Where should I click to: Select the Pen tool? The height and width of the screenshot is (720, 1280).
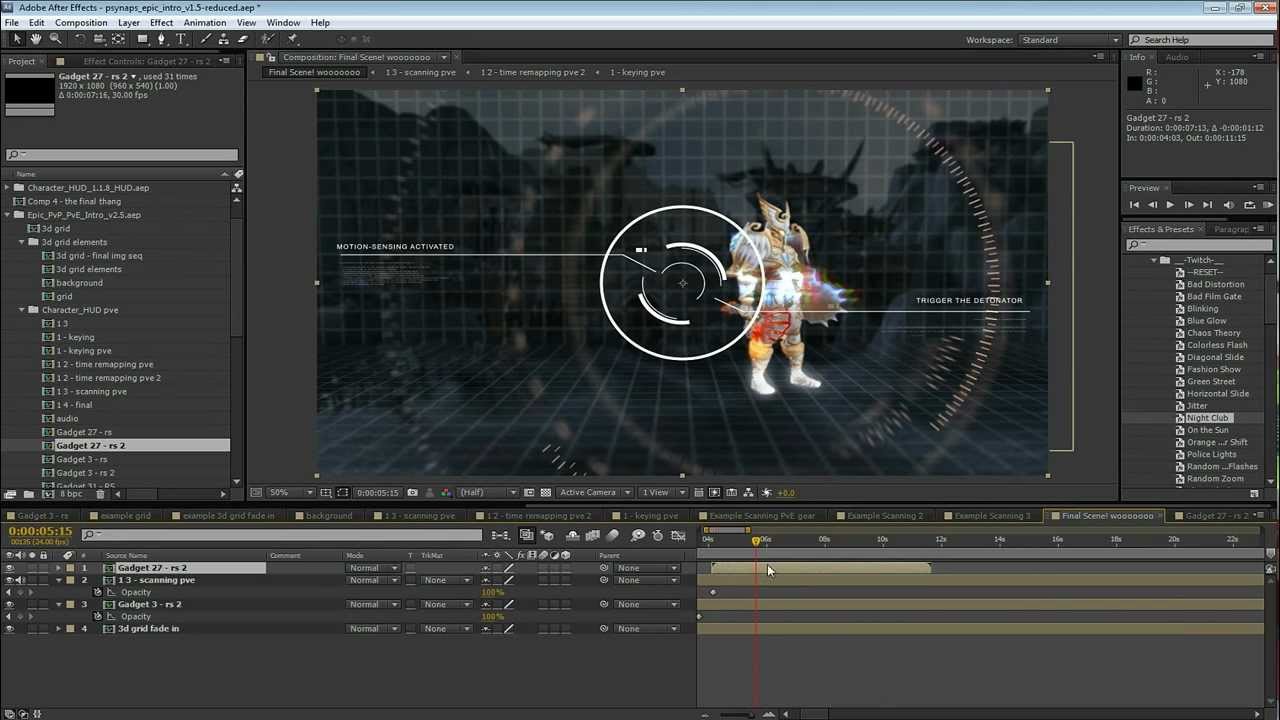(161, 39)
